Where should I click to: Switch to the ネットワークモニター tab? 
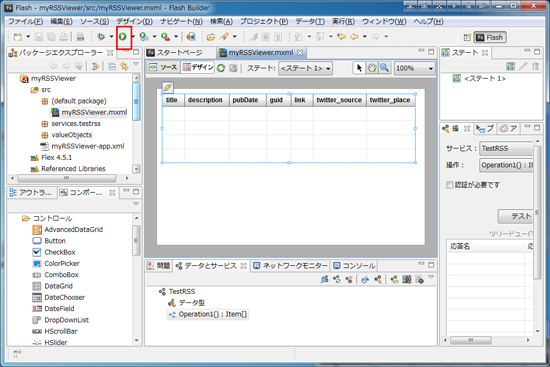pyautogui.click(x=290, y=266)
